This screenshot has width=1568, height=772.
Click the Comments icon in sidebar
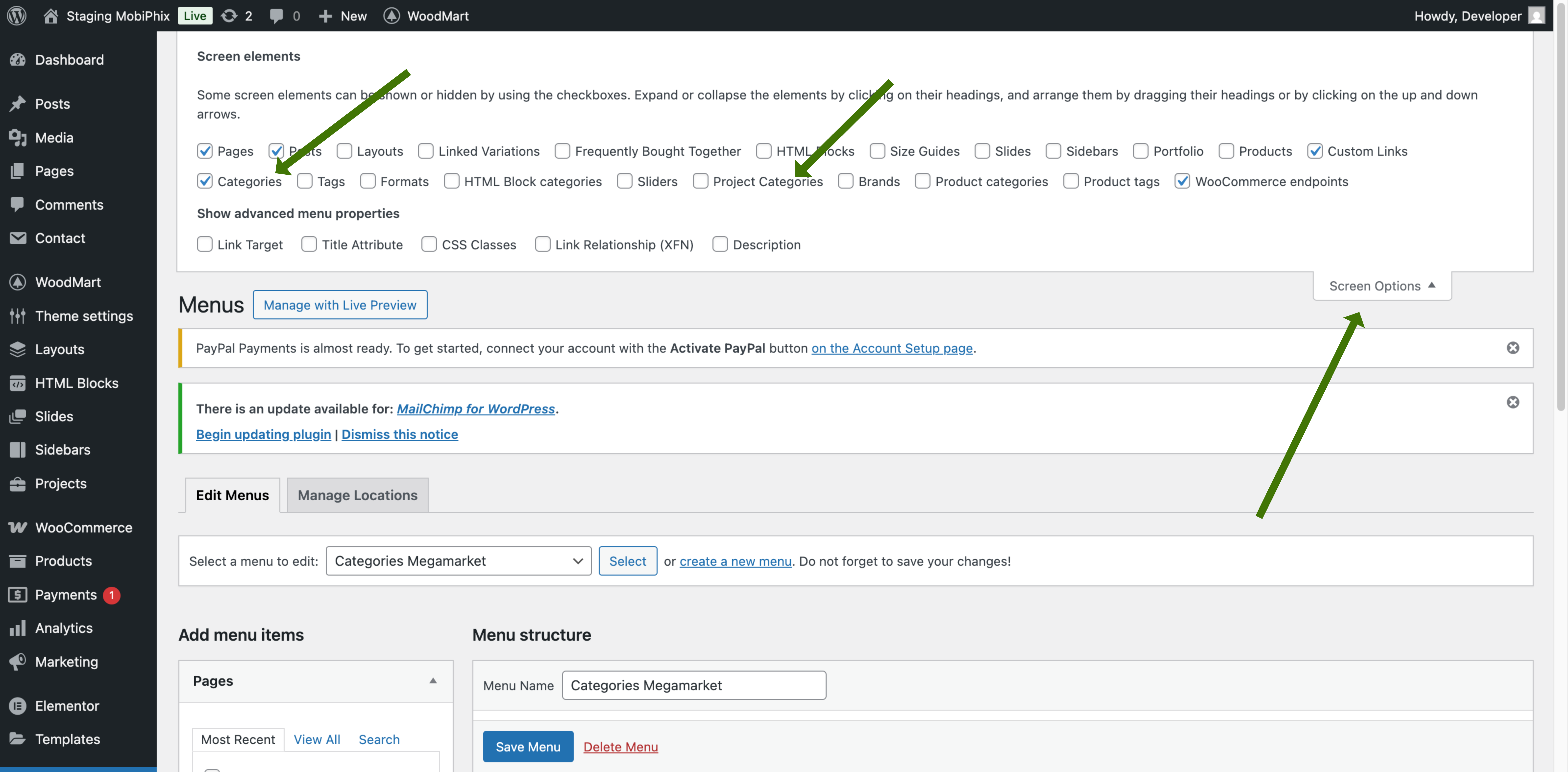coord(18,205)
